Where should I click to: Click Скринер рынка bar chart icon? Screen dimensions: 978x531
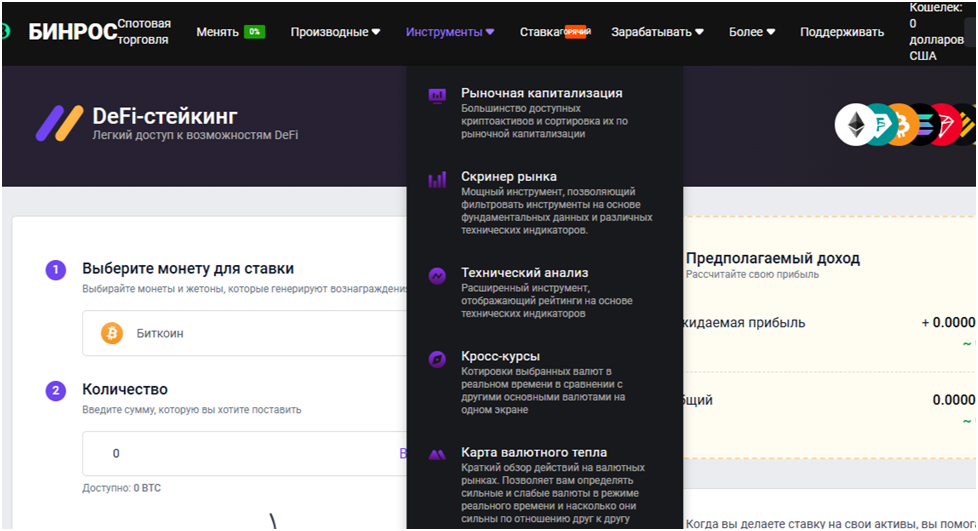click(x=437, y=180)
